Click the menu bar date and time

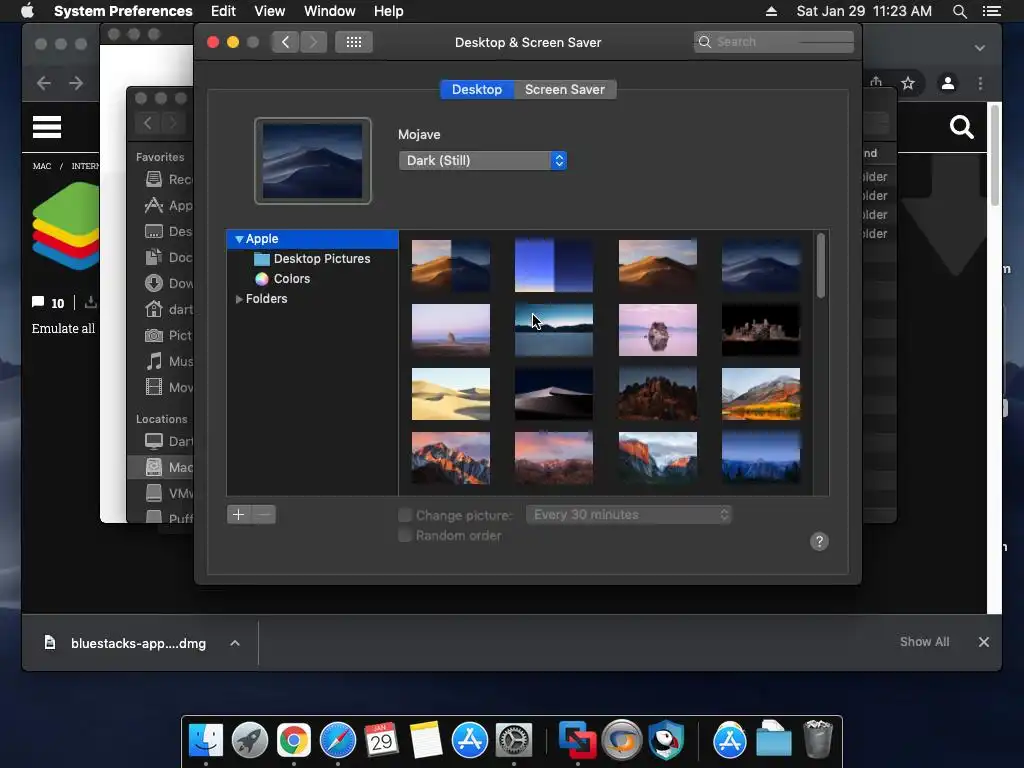pos(864,11)
